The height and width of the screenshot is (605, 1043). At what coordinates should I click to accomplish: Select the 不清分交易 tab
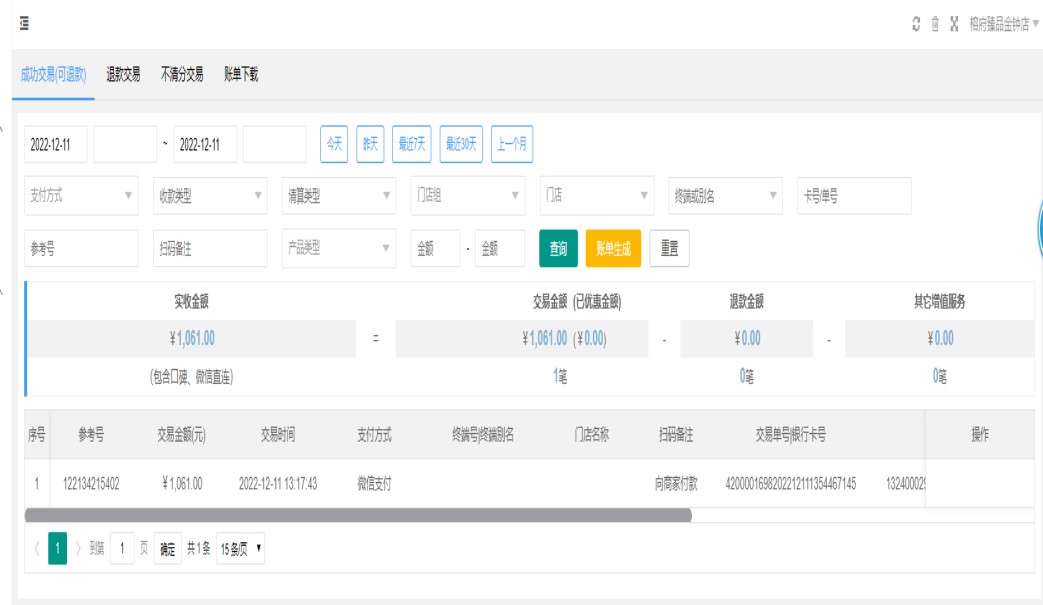182,75
